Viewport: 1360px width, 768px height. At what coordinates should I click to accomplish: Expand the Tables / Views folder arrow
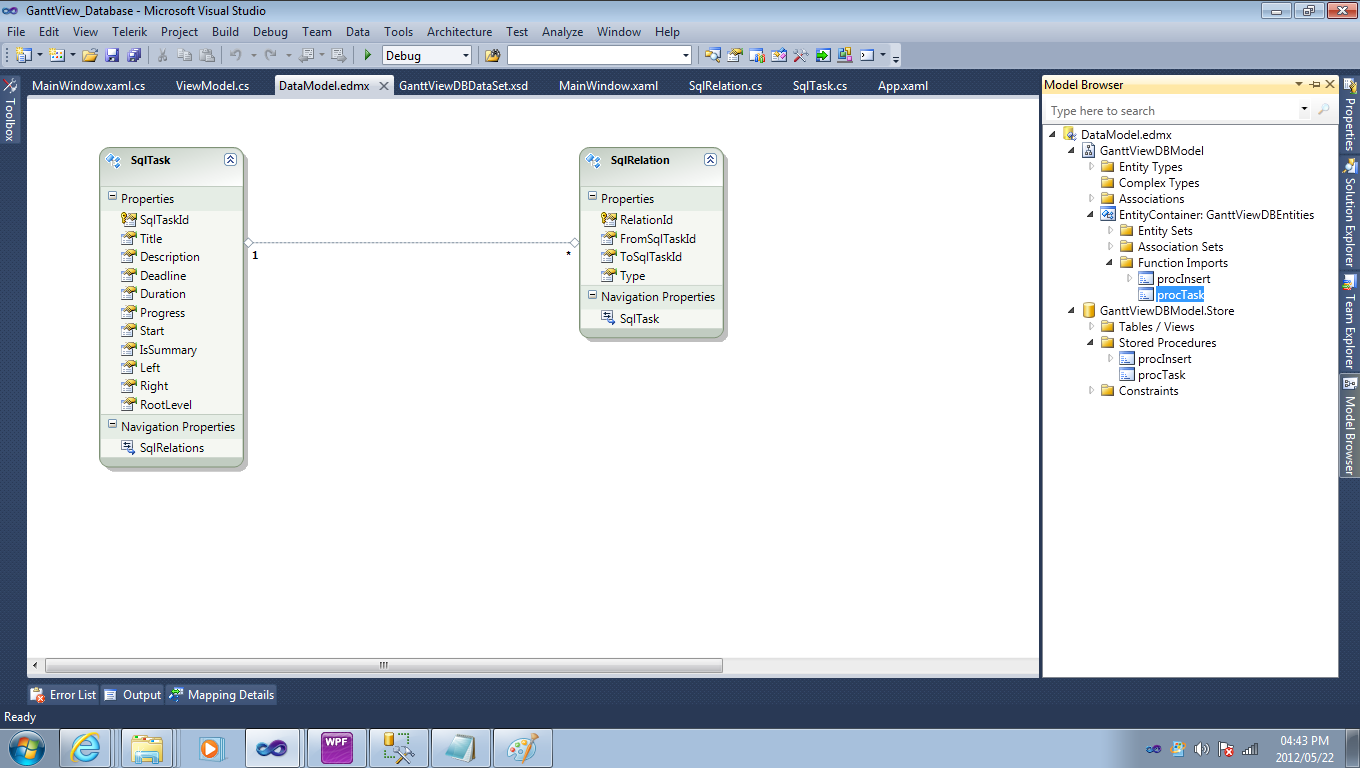(1092, 327)
